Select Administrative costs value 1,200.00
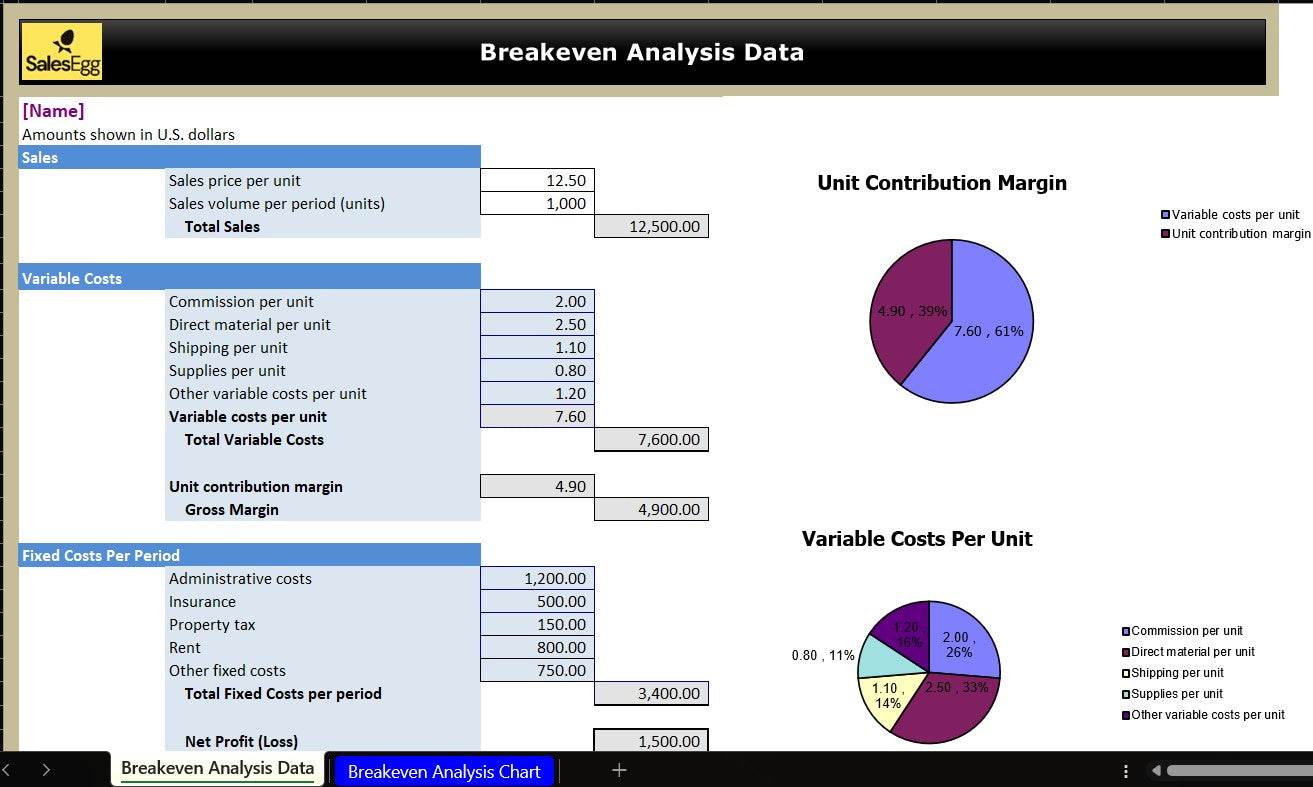 click(537, 578)
